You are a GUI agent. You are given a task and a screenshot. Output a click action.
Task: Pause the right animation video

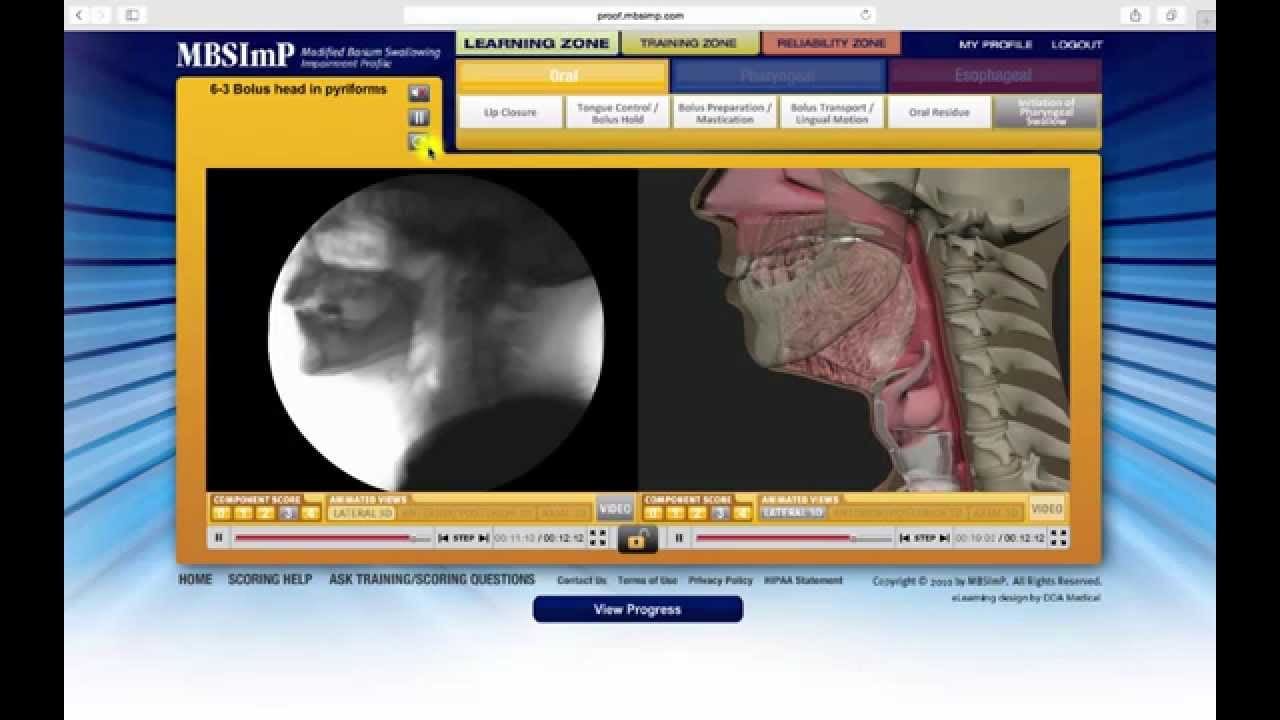(679, 538)
